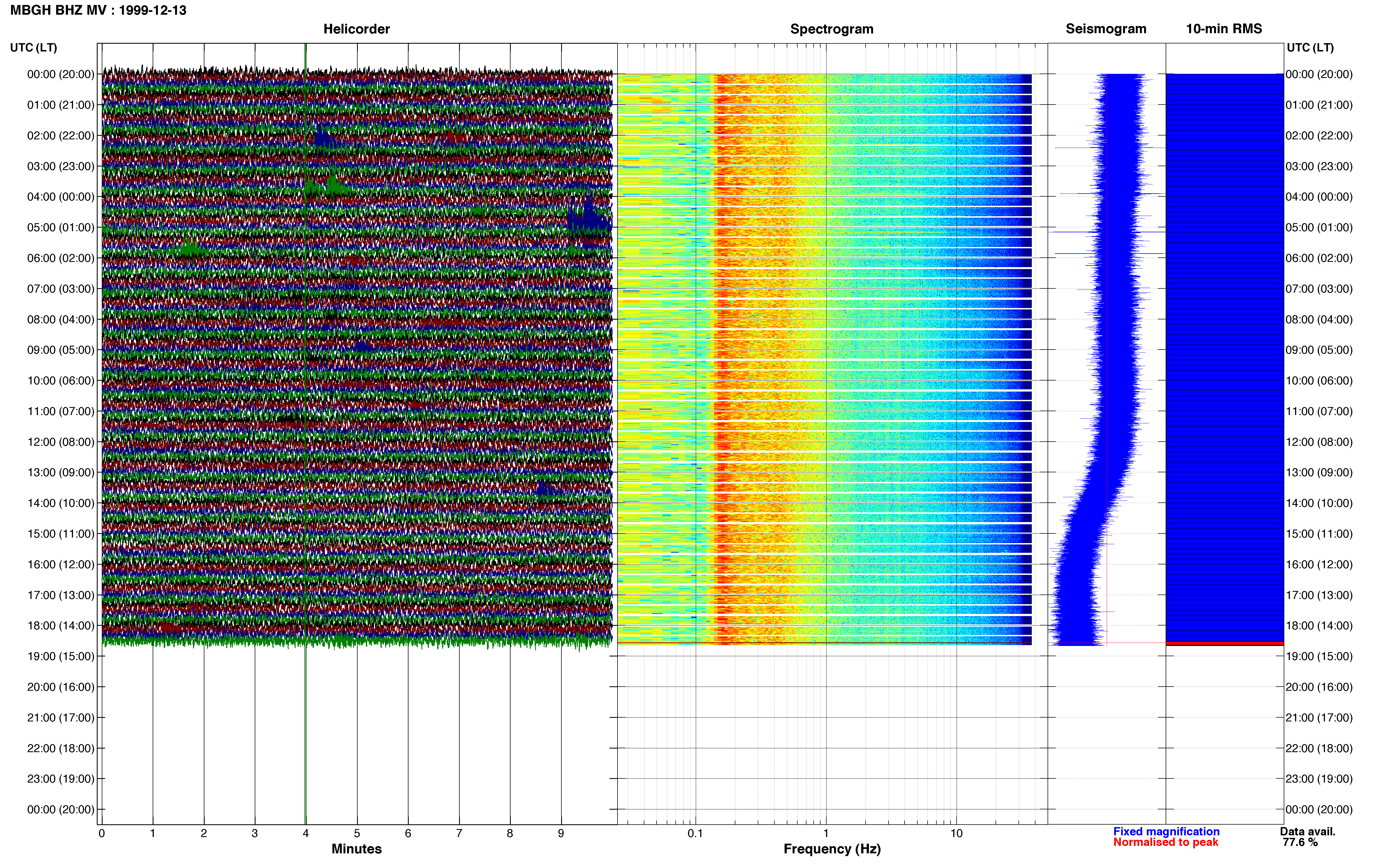Click the 10 tick on the Frequency axis
The width and height of the screenshot is (1388, 868).
(956, 833)
